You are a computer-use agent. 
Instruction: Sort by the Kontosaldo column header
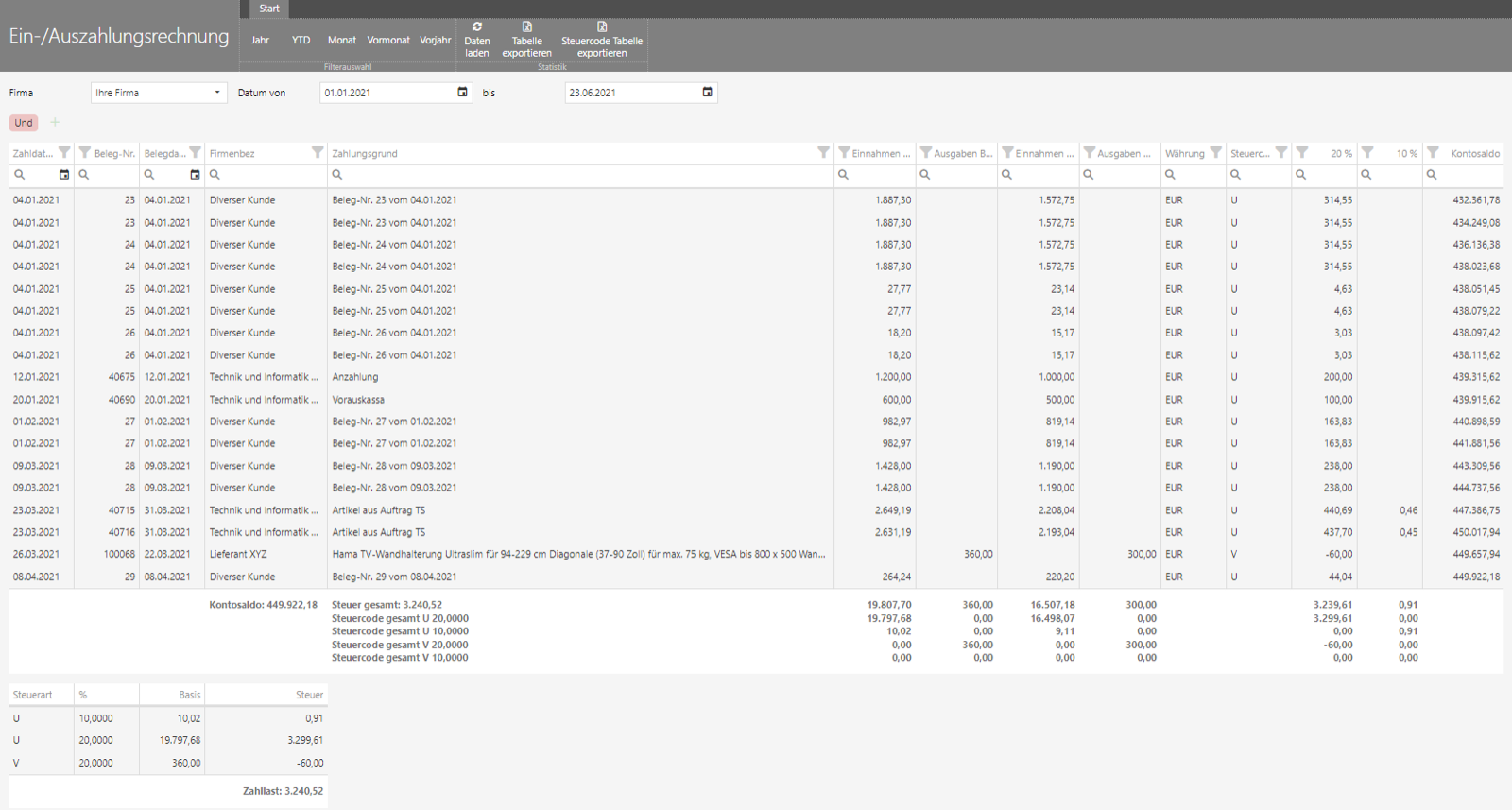(1475, 153)
